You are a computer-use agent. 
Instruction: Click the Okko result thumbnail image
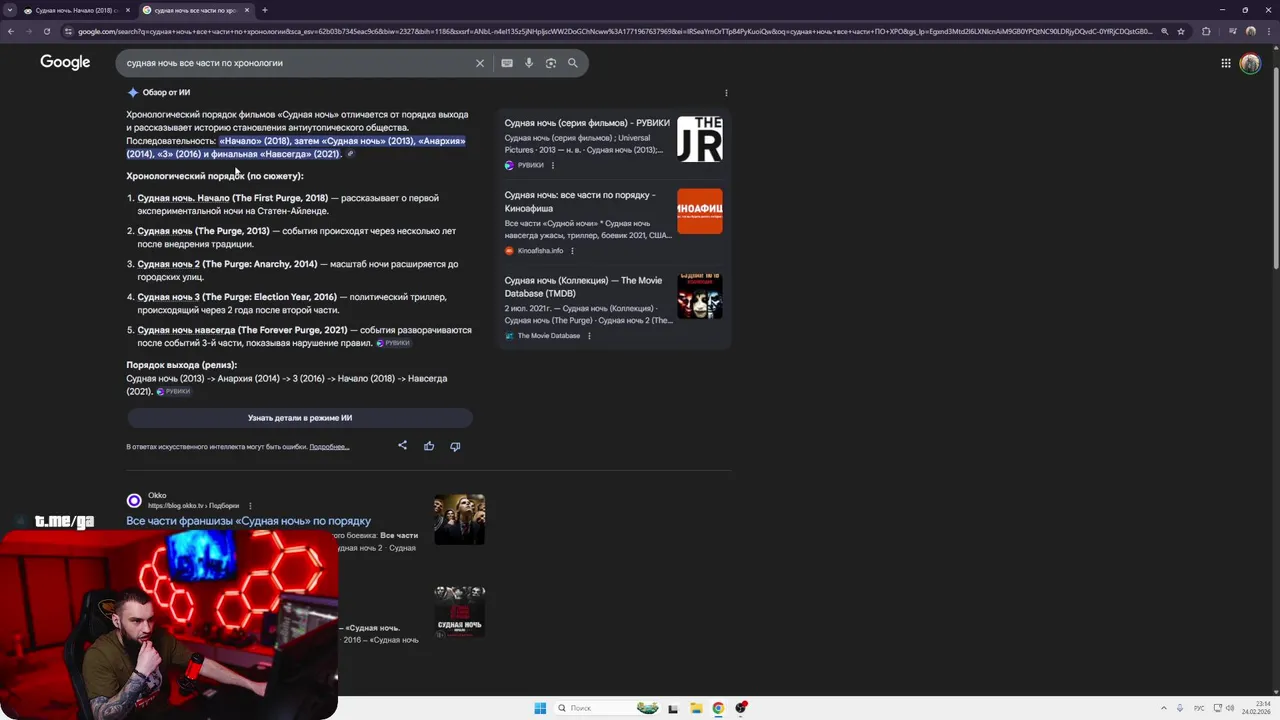(459, 519)
